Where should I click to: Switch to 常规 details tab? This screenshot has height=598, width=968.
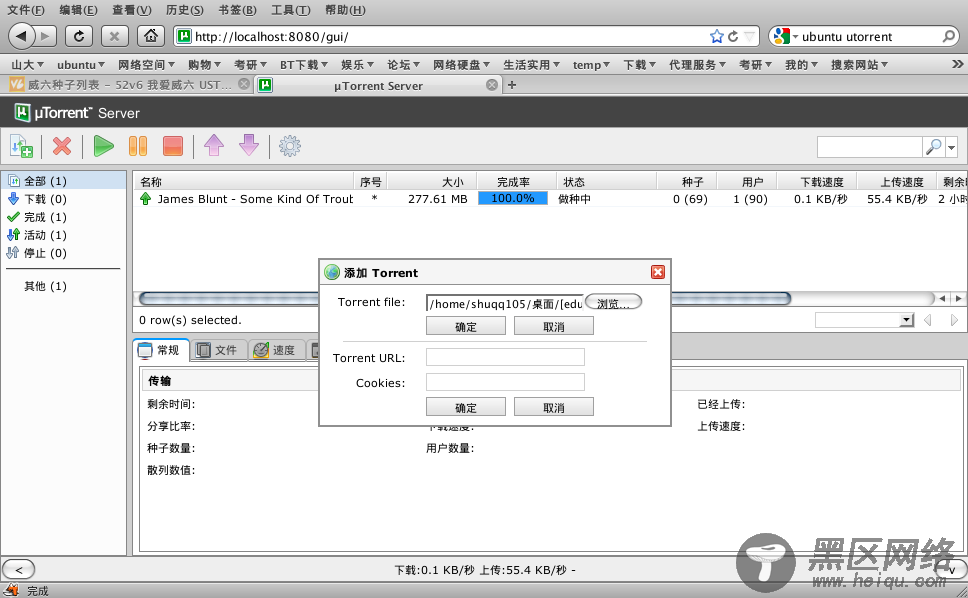[161, 350]
